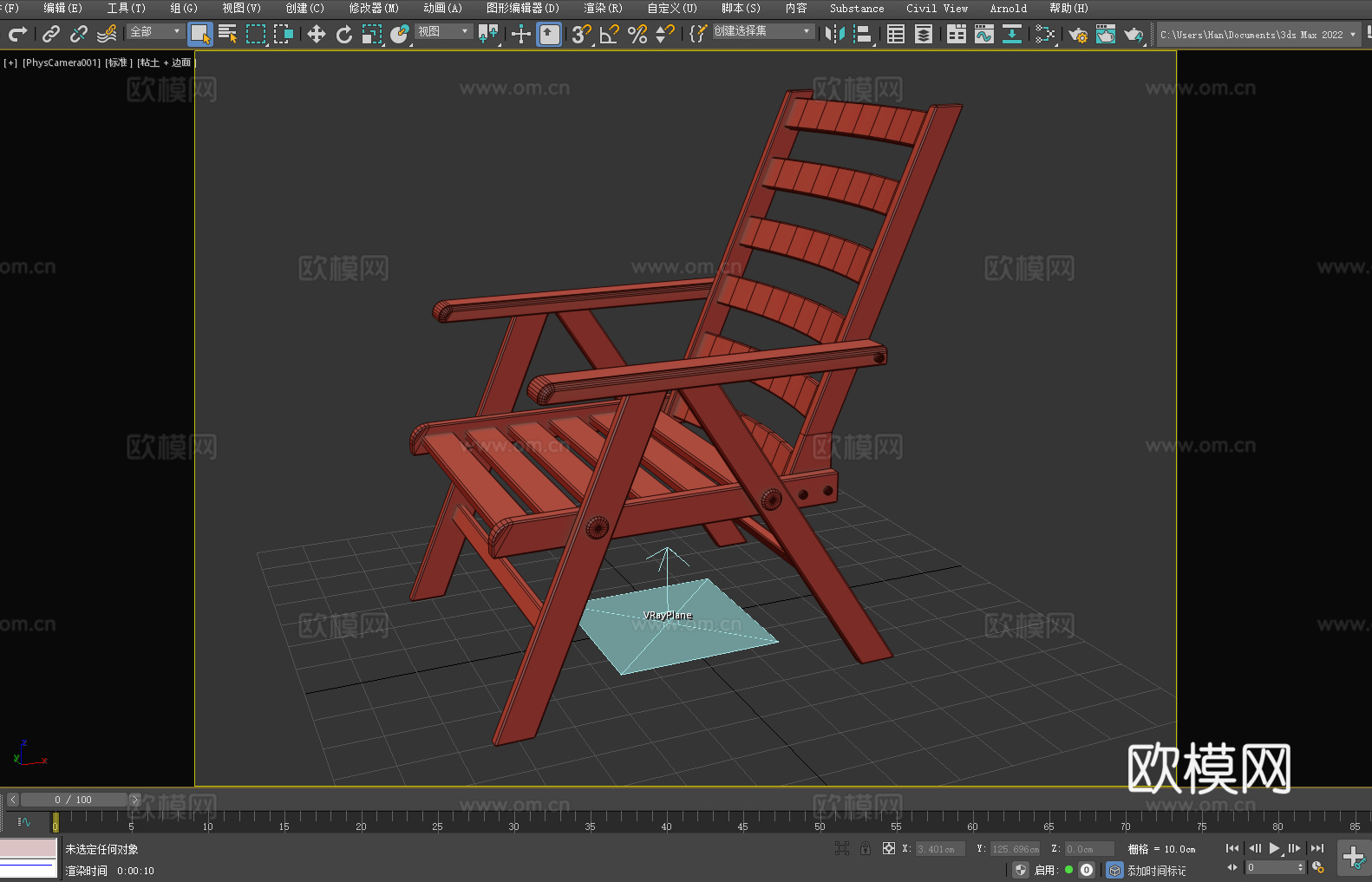Screen dimensions: 1372x882
Task: Open Select by Name list icon
Action: click(x=228, y=34)
